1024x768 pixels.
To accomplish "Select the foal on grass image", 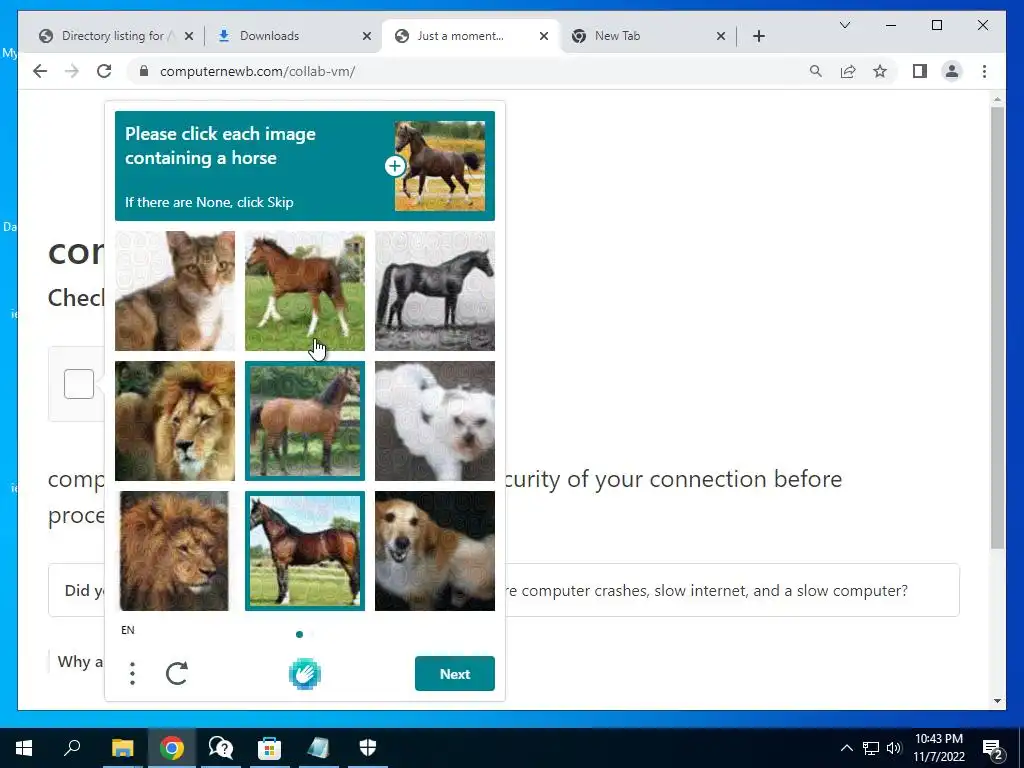I will pos(305,291).
